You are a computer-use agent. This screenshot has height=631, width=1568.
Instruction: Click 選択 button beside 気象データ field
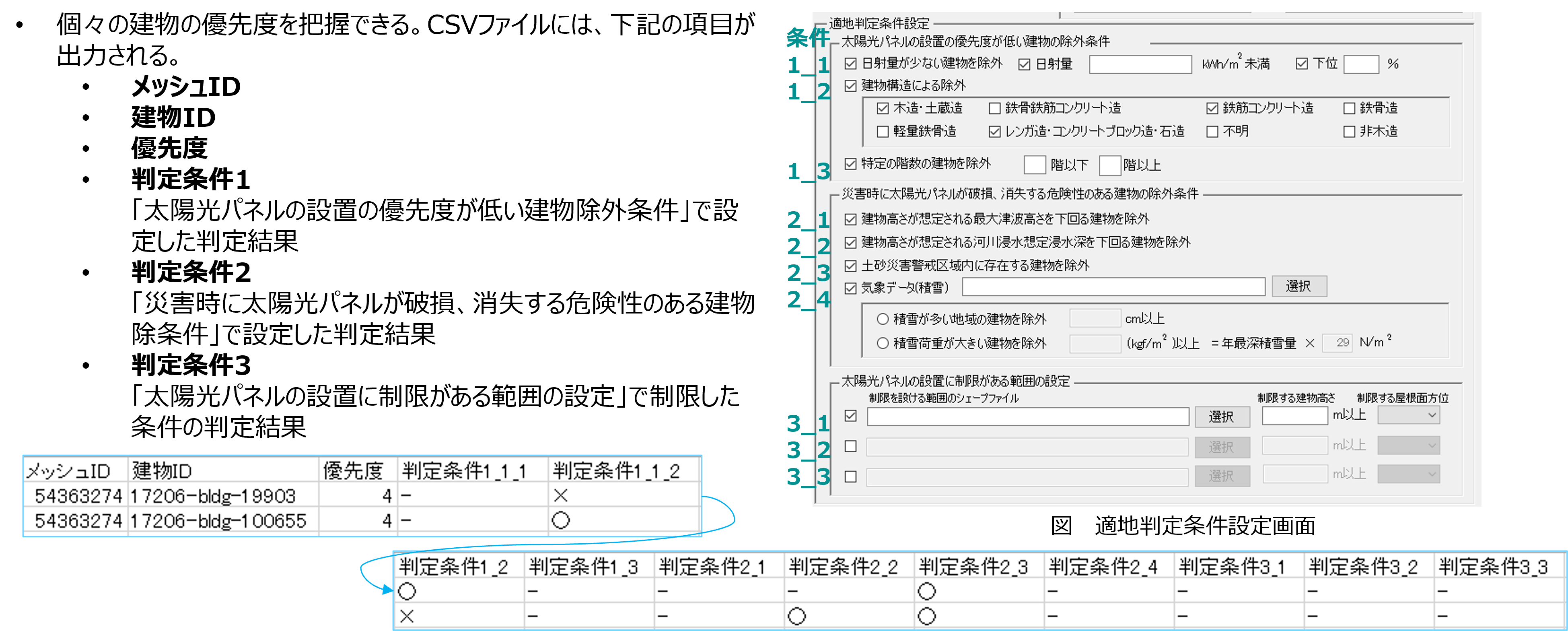pos(1300,286)
